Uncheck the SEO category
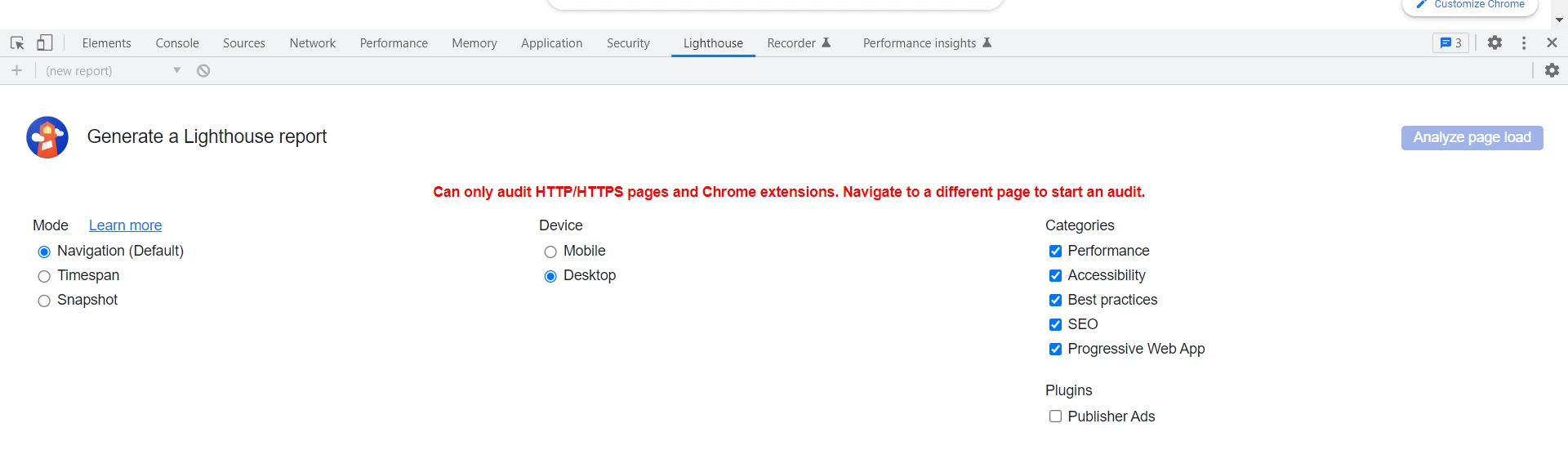 pos(1055,325)
